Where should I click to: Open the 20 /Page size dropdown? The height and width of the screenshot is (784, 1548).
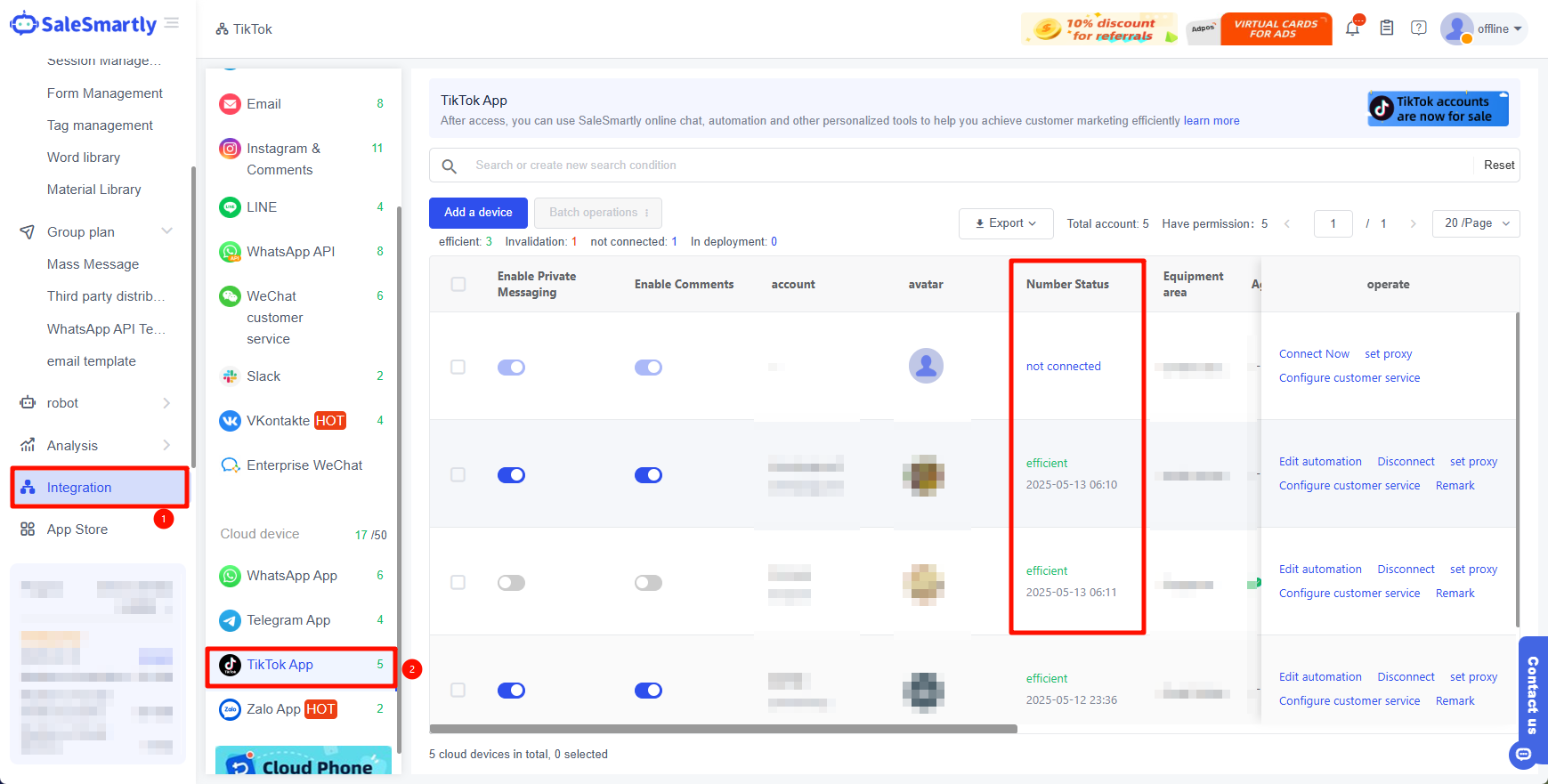pos(1476,223)
